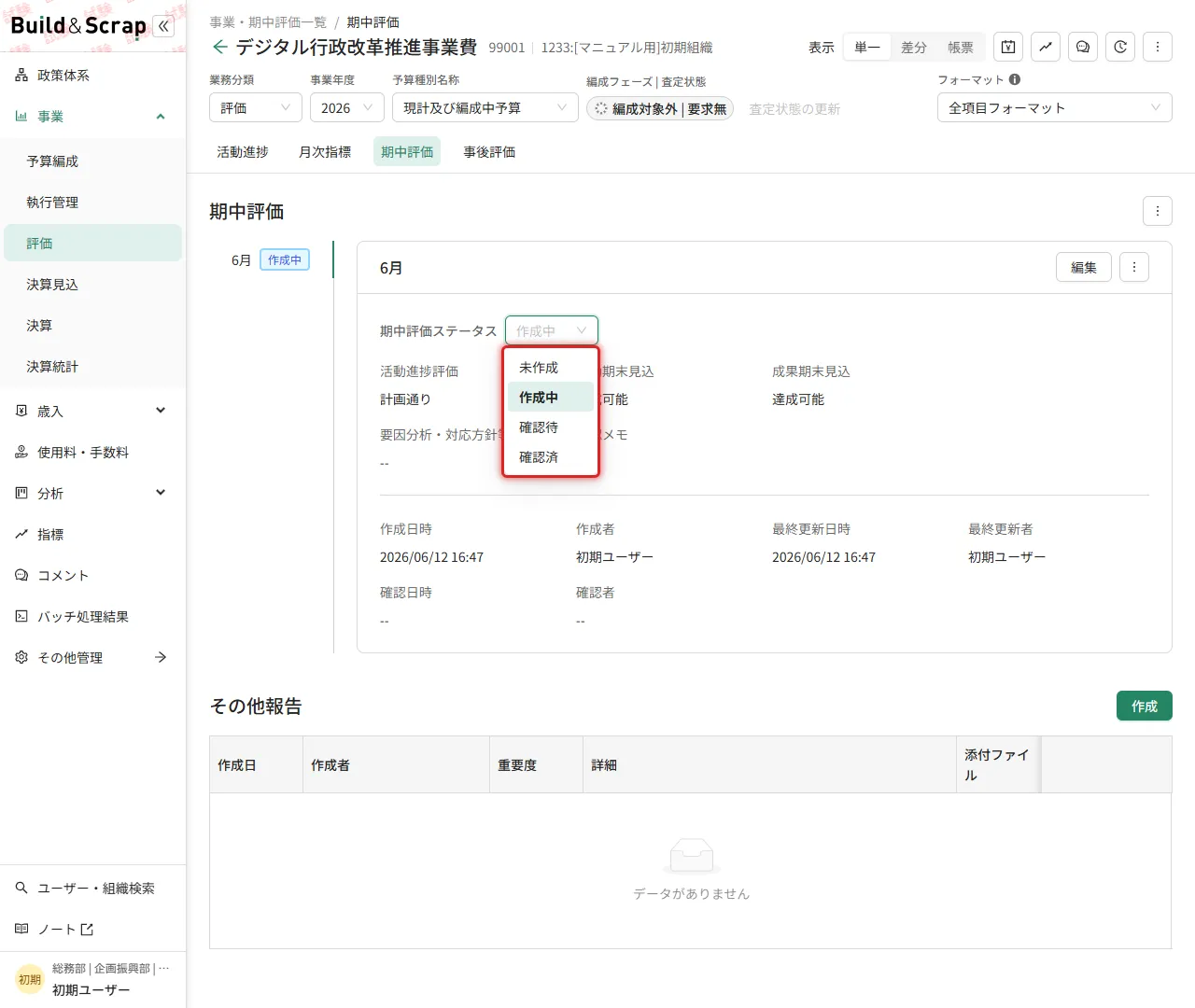
Task: Open the history clock icon in top toolbar
Action: pyautogui.click(x=1120, y=47)
